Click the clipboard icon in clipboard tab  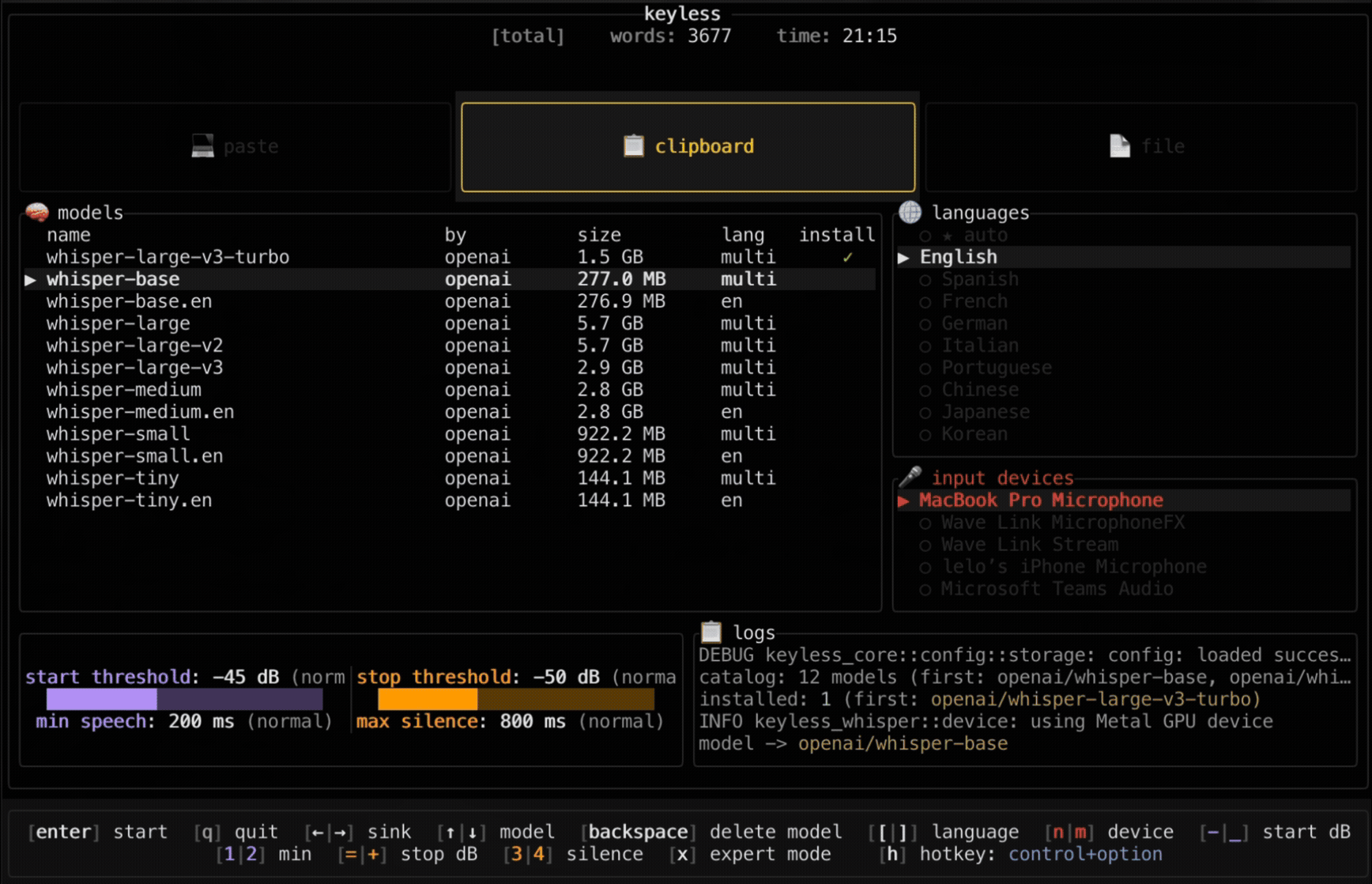[x=633, y=146]
